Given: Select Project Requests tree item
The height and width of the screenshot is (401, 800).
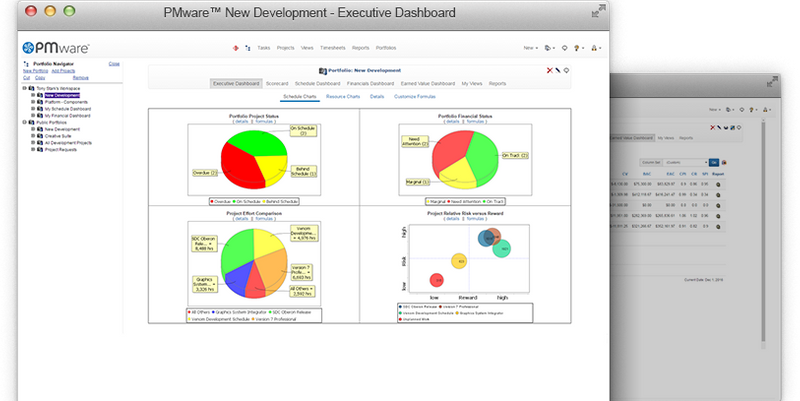Looking at the screenshot, I should click(61, 149).
